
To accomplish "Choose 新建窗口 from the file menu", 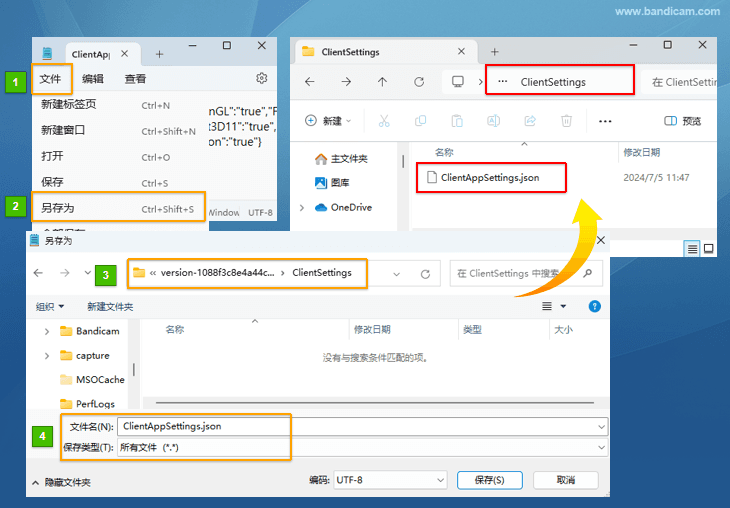I will click(118, 131).
